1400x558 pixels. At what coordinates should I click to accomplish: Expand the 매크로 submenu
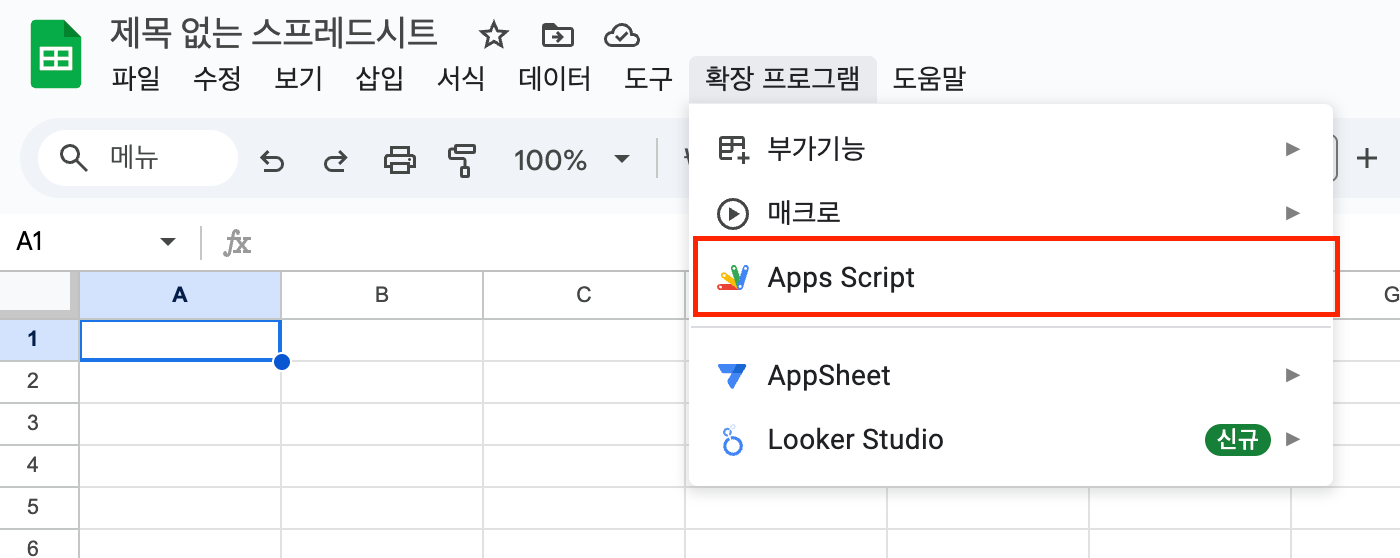tap(1012, 212)
